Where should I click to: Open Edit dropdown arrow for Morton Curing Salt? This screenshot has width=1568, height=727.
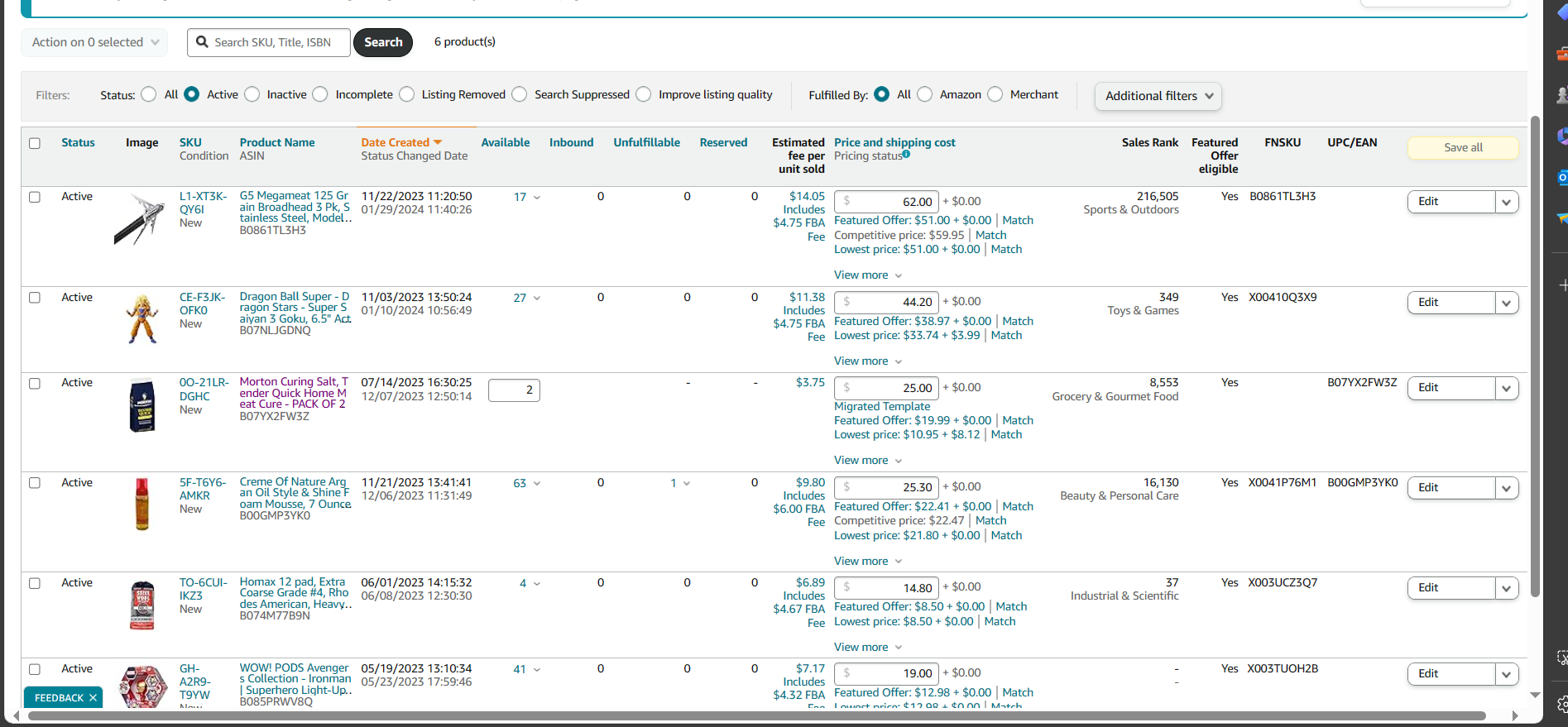tap(1507, 388)
